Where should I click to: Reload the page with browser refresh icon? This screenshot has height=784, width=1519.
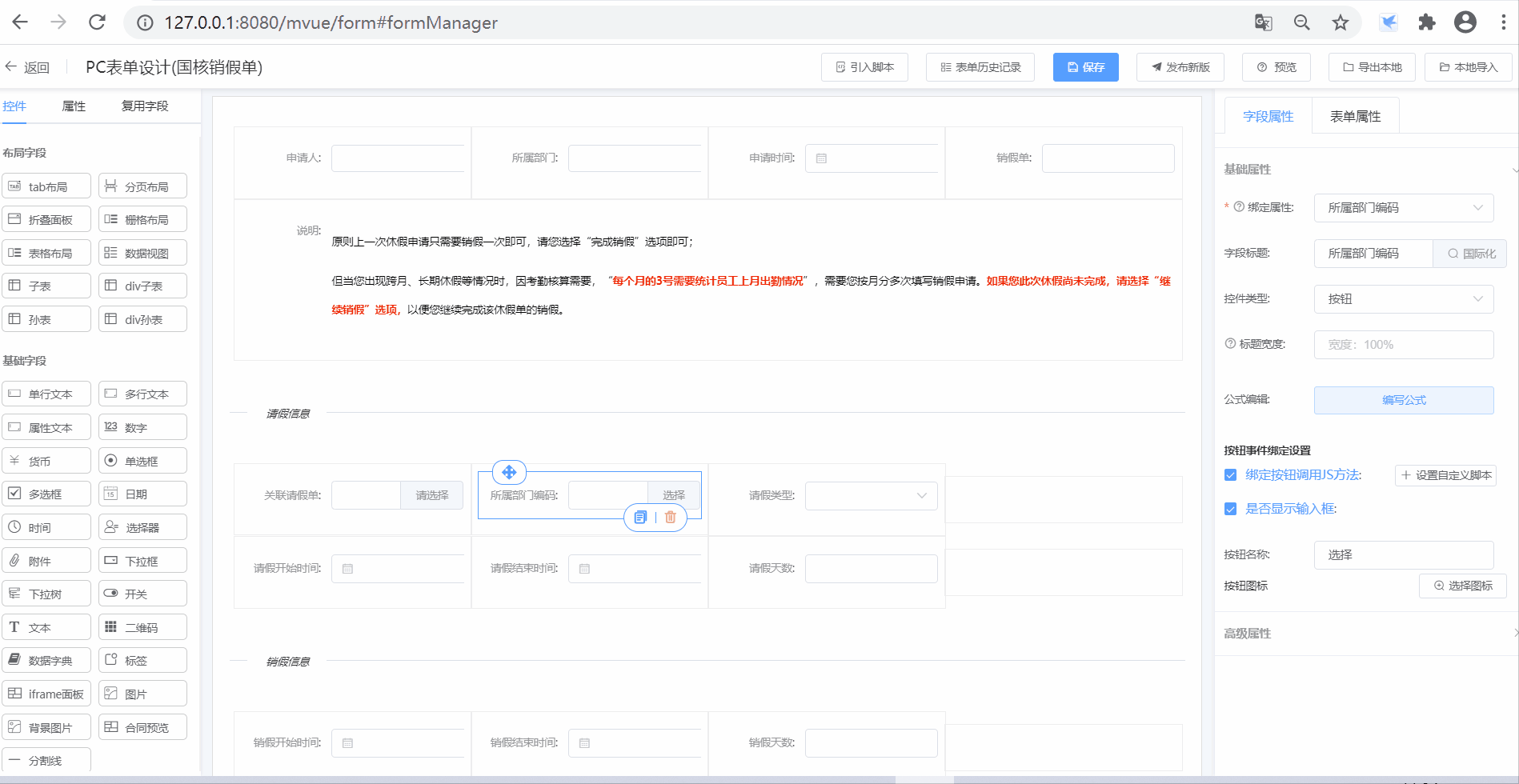97,22
